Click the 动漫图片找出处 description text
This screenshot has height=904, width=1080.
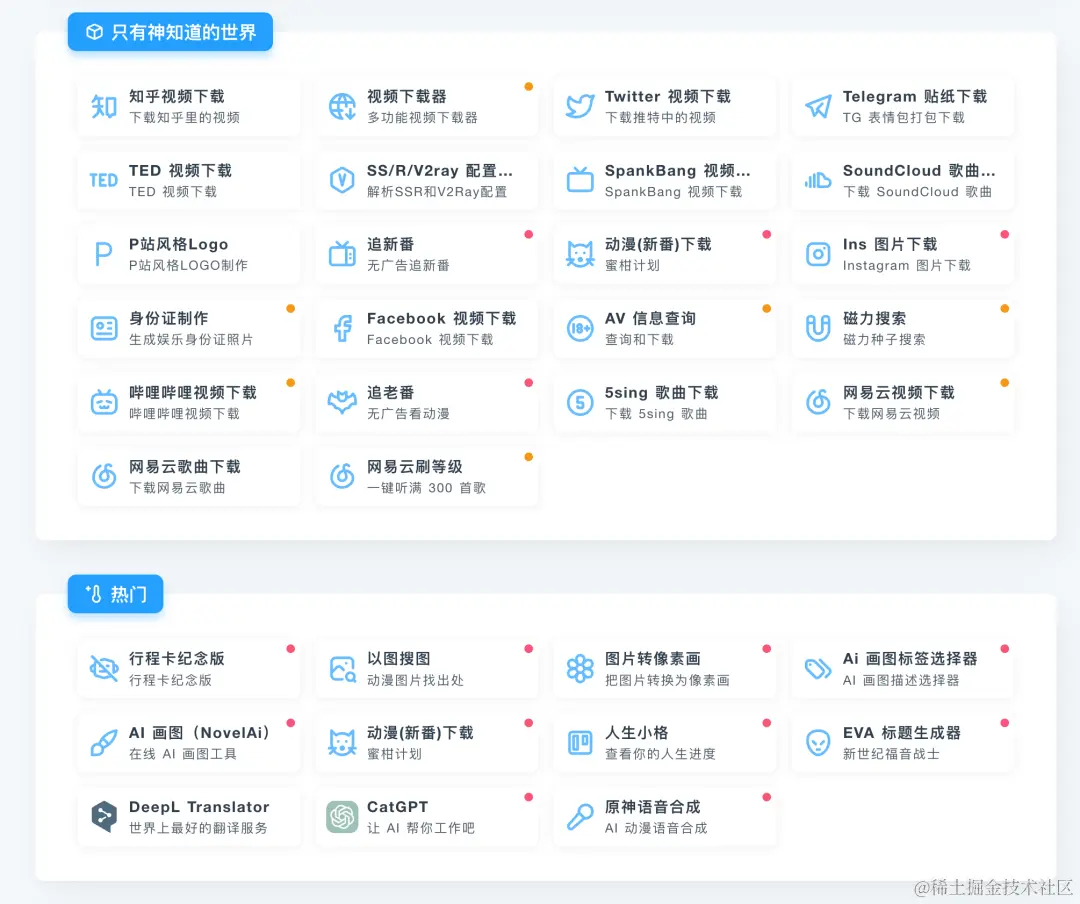click(x=415, y=680)
